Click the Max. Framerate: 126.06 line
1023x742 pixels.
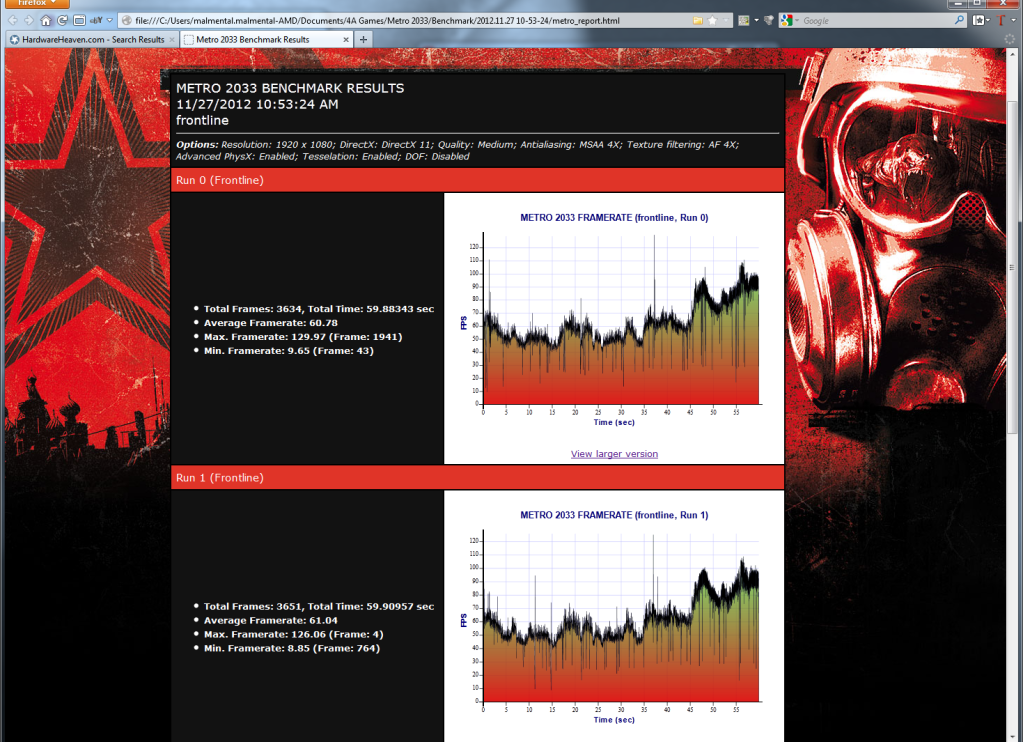click(x=294, y=634)
